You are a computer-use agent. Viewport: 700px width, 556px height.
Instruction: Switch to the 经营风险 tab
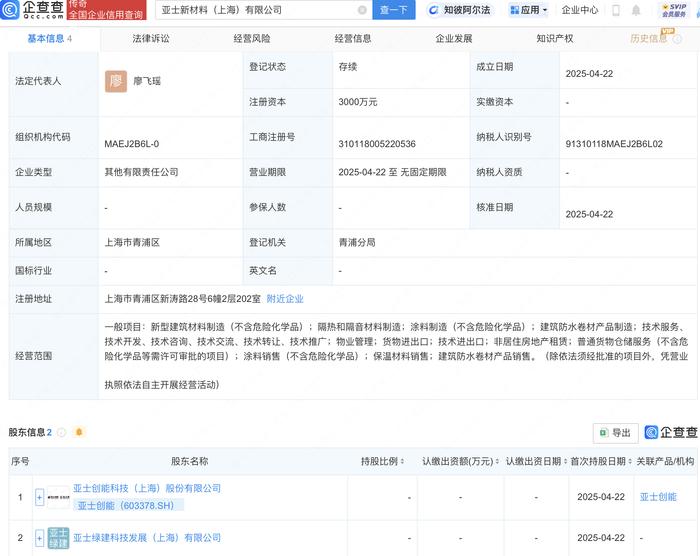(x=252, y=39)
